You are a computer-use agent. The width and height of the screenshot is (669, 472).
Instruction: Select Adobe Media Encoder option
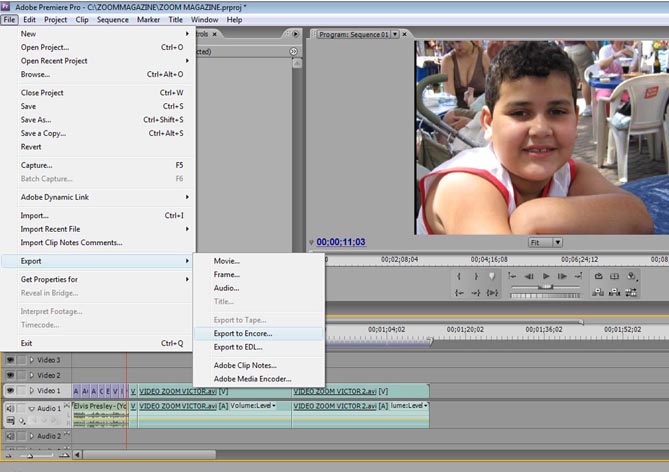pos(252,379)
